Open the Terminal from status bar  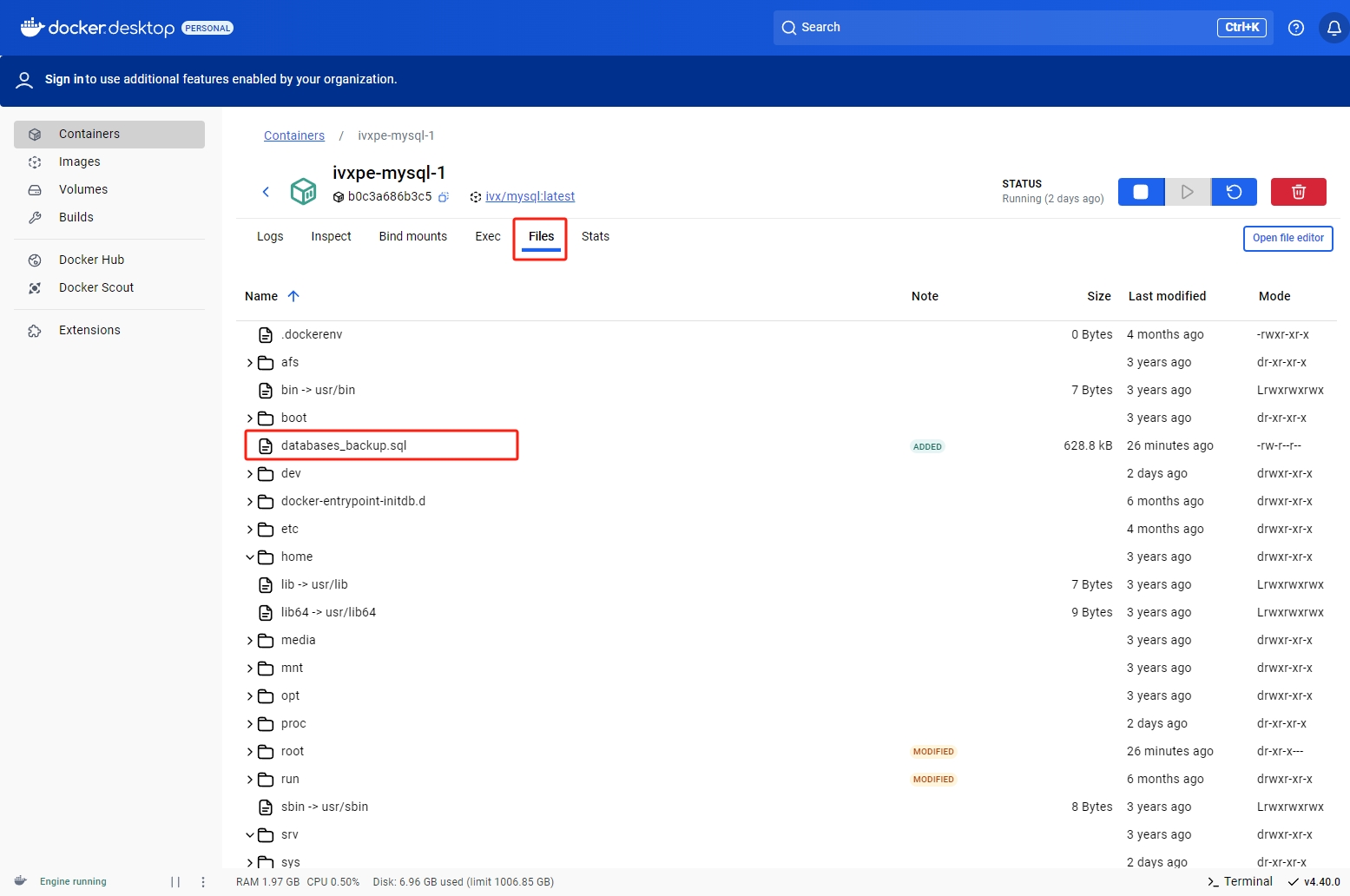tap(1240, 881)
